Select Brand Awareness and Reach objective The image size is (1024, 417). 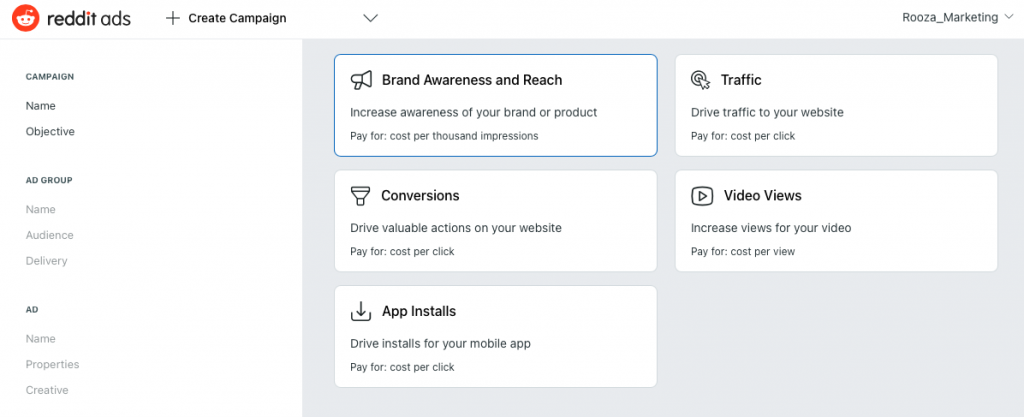(496, 105)
